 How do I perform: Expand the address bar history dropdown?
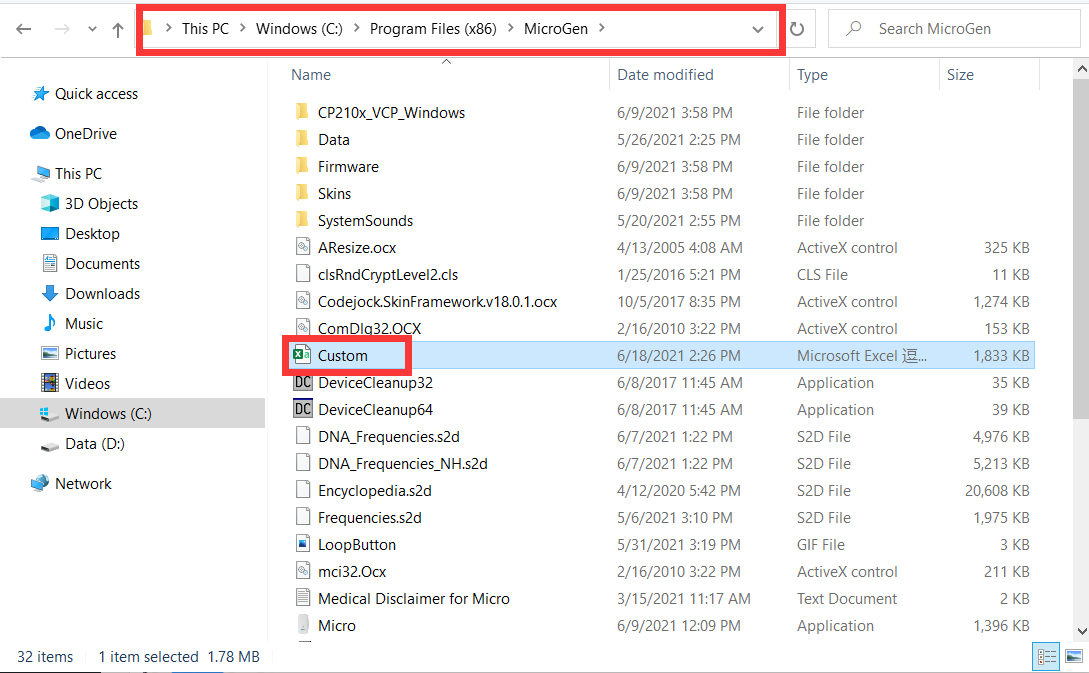(757, 29)
